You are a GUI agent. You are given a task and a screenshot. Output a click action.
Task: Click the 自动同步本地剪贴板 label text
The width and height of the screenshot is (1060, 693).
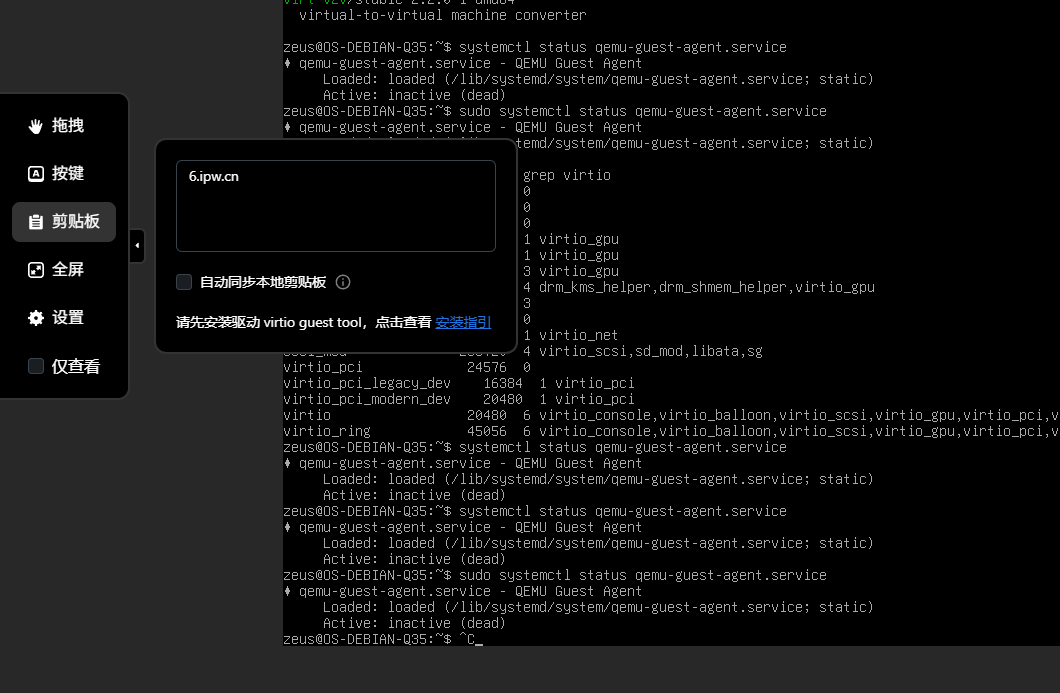(263, 282)
